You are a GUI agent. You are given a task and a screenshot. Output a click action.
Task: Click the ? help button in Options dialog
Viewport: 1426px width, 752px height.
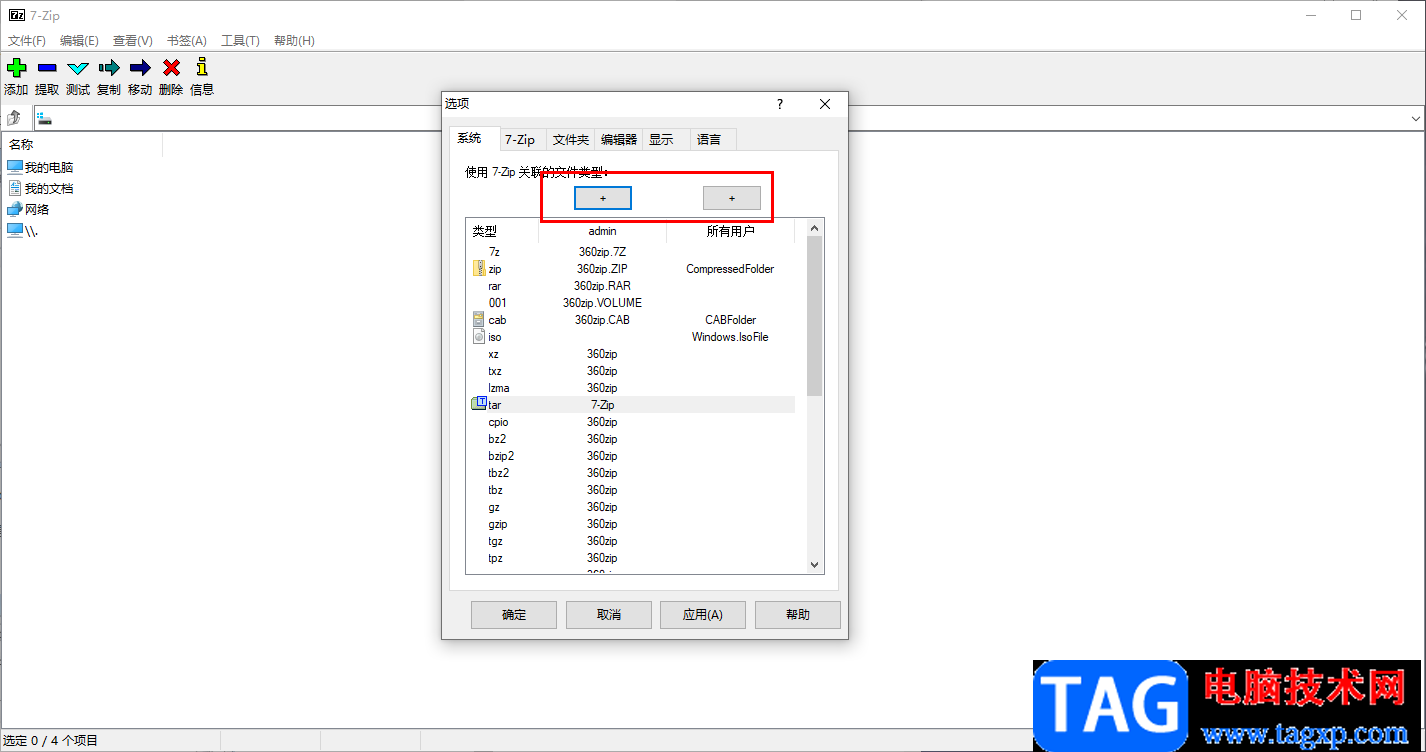[780, 104]
